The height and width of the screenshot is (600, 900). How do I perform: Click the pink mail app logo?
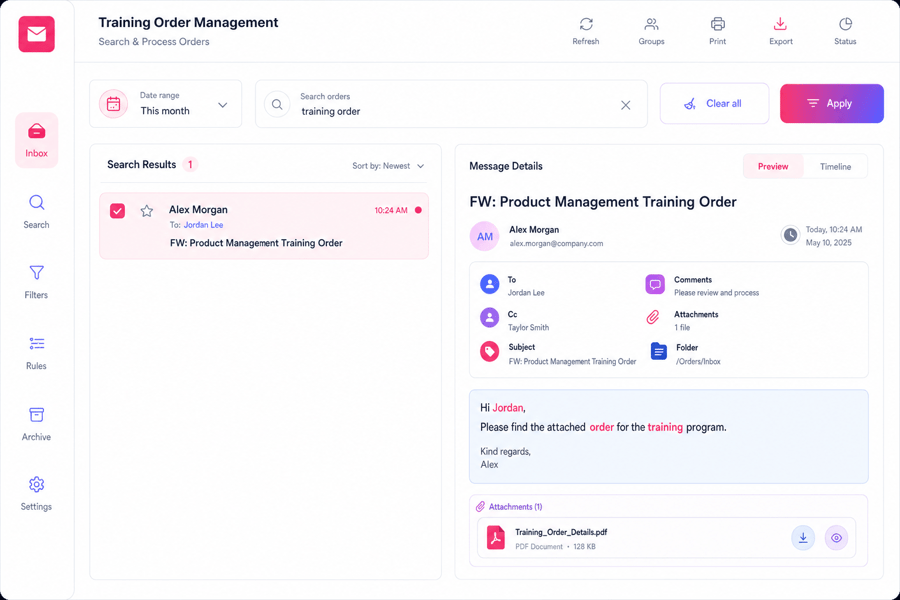[36, 34]
